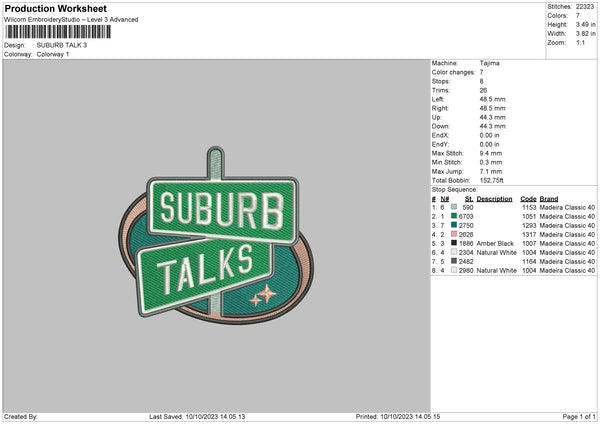Click the Production Worksheet title
Screen dimensions: 600x424
55,8
